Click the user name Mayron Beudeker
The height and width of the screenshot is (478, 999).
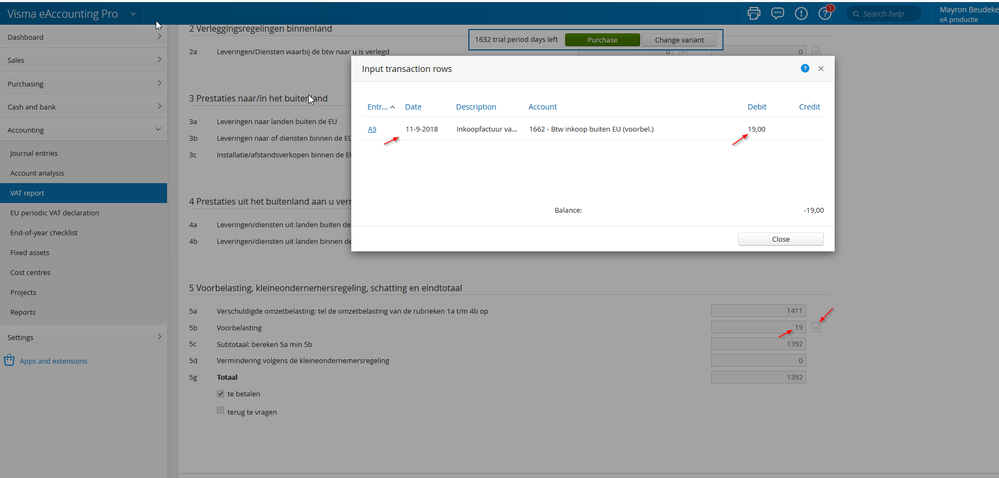pos(969,10)
